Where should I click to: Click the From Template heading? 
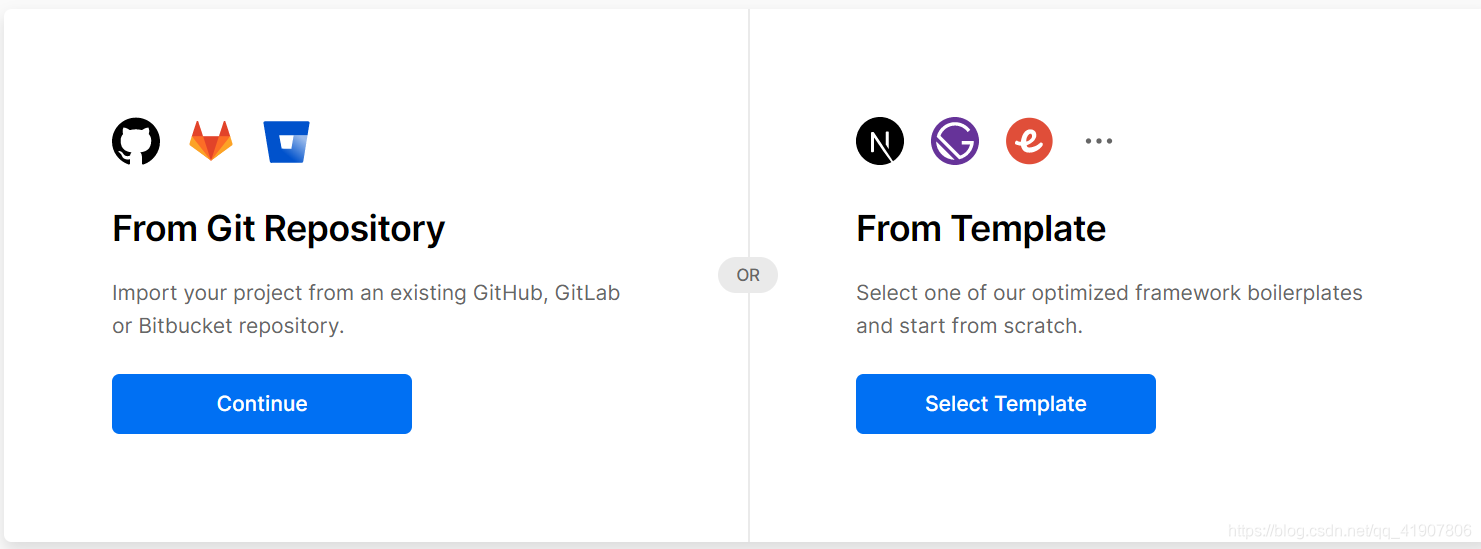pyautogui.click(x=981, y=229)
